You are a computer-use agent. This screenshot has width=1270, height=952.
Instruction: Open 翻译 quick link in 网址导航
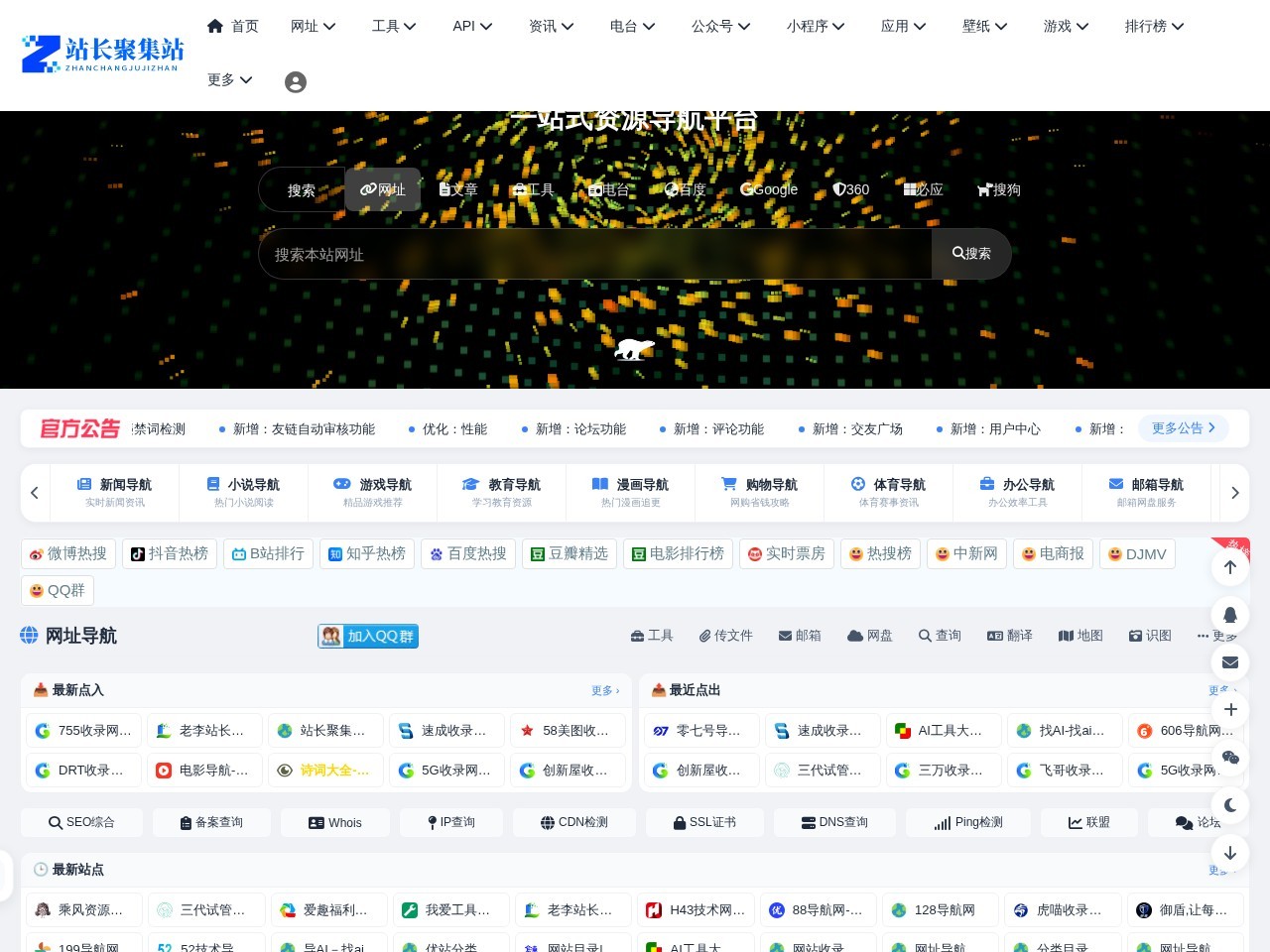coord(1010,636)
